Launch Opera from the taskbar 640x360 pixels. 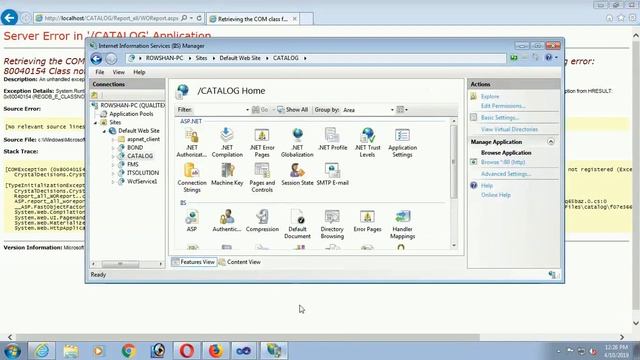click(x=187, y=351)
